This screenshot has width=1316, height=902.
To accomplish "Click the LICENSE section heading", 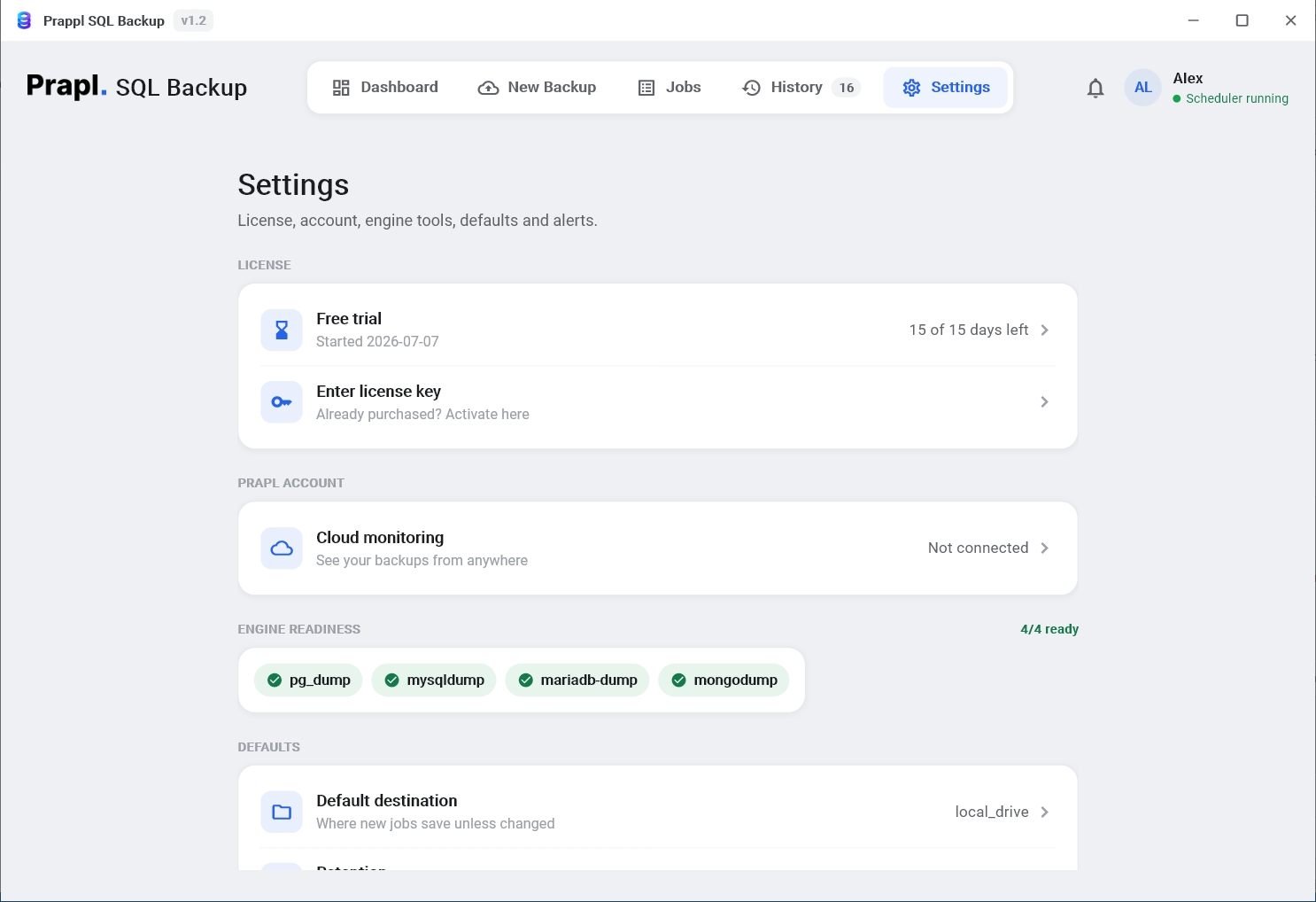I will 264,265.
